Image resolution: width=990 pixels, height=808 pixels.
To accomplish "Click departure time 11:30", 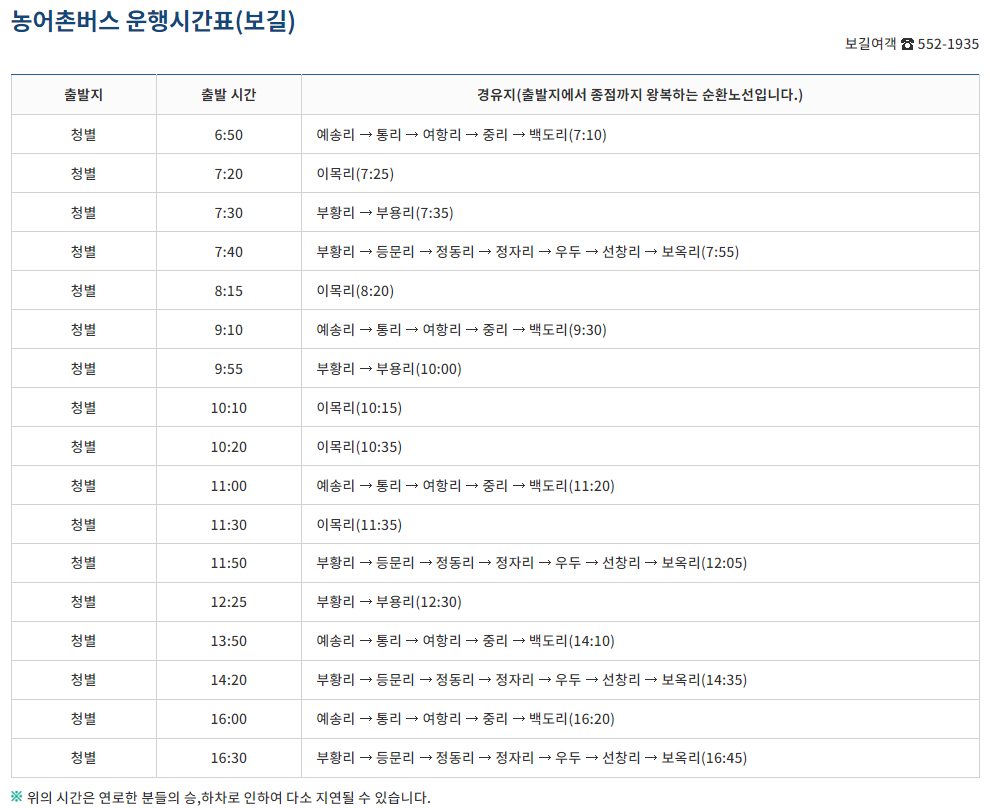I will tap(229, 525).
